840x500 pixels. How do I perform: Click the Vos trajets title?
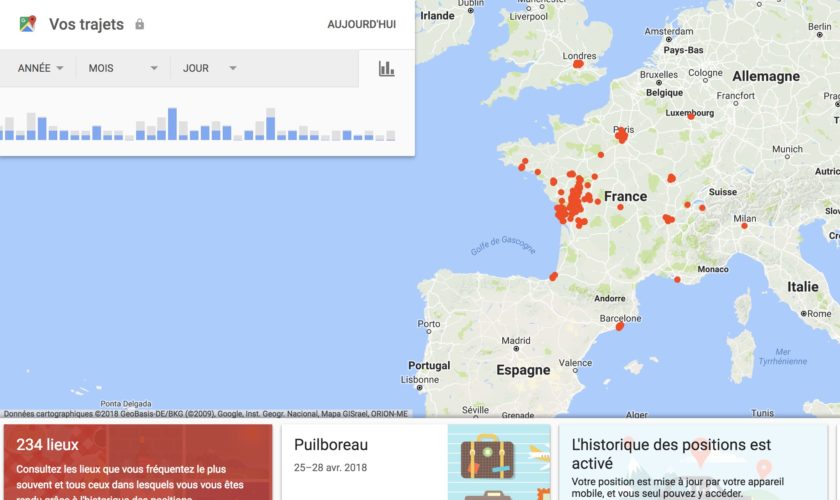point(86,25)
